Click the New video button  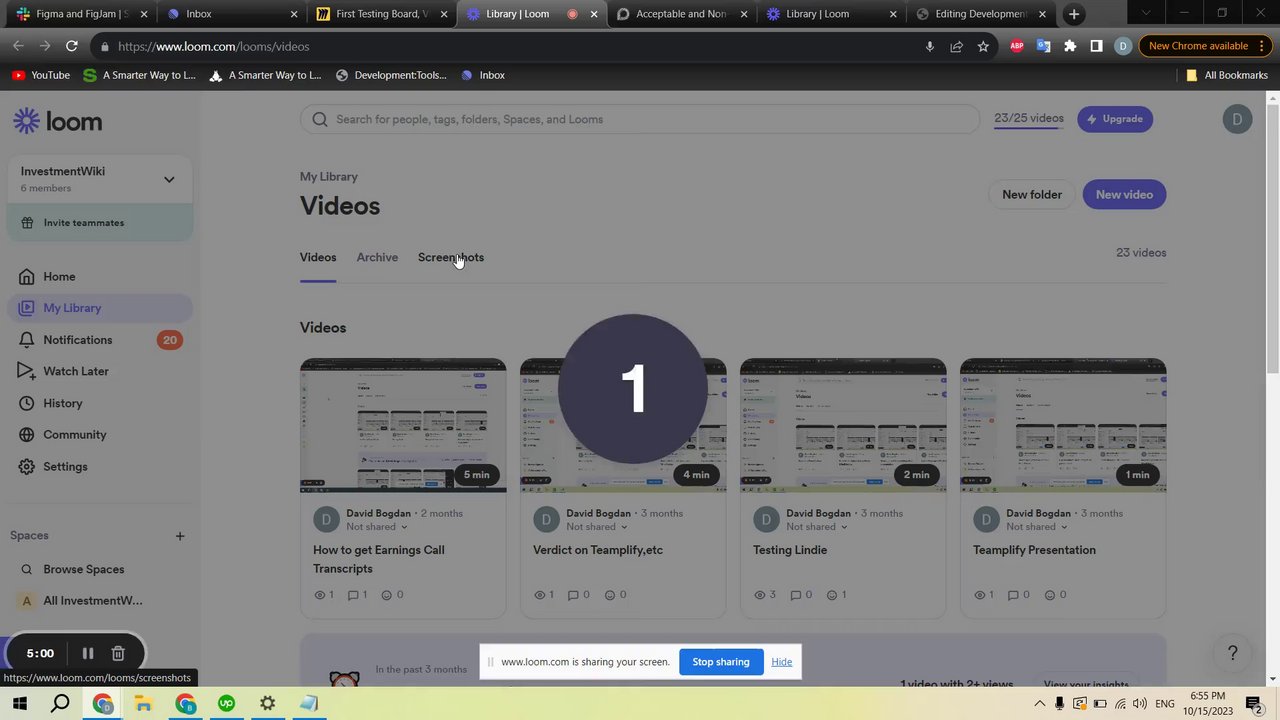[1124, 195]
